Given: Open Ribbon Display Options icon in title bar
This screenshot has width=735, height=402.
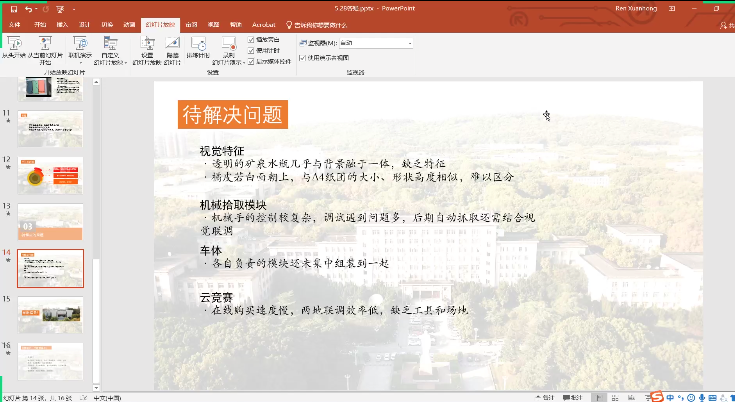Looking at the screenshot, I should coord(672,8).
